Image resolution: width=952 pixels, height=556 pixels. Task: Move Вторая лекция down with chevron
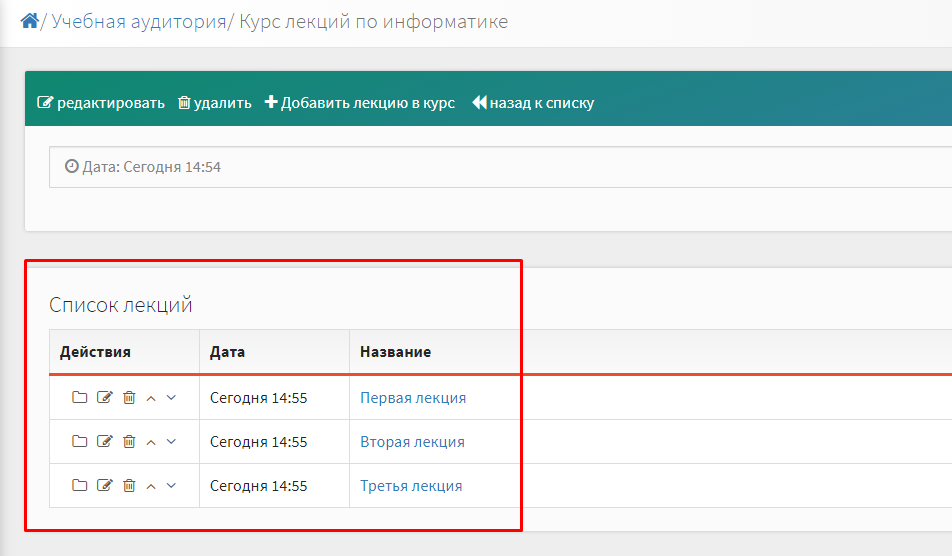[171, 441]
